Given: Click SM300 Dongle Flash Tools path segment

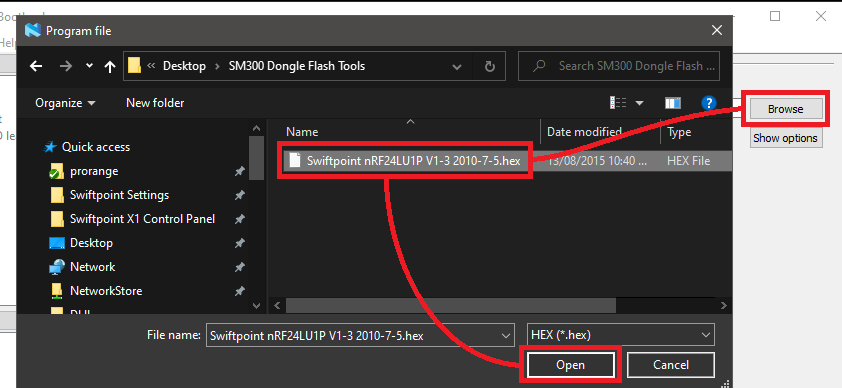Looking at the screenshot, I should coord(297,66).
